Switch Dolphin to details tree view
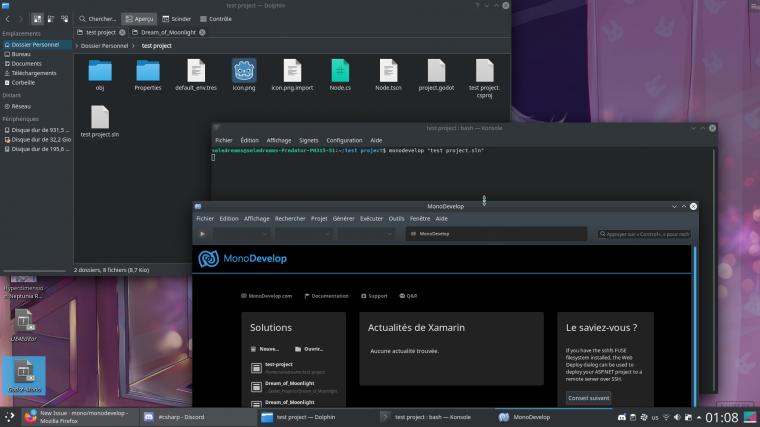Image resolution: width=760 pixels, height=427 pixels. (x=64, y=19)
